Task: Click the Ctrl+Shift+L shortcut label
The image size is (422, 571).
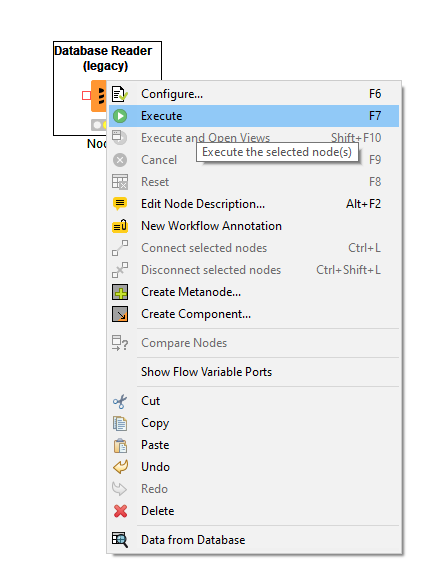Action: tap(348, 270)
